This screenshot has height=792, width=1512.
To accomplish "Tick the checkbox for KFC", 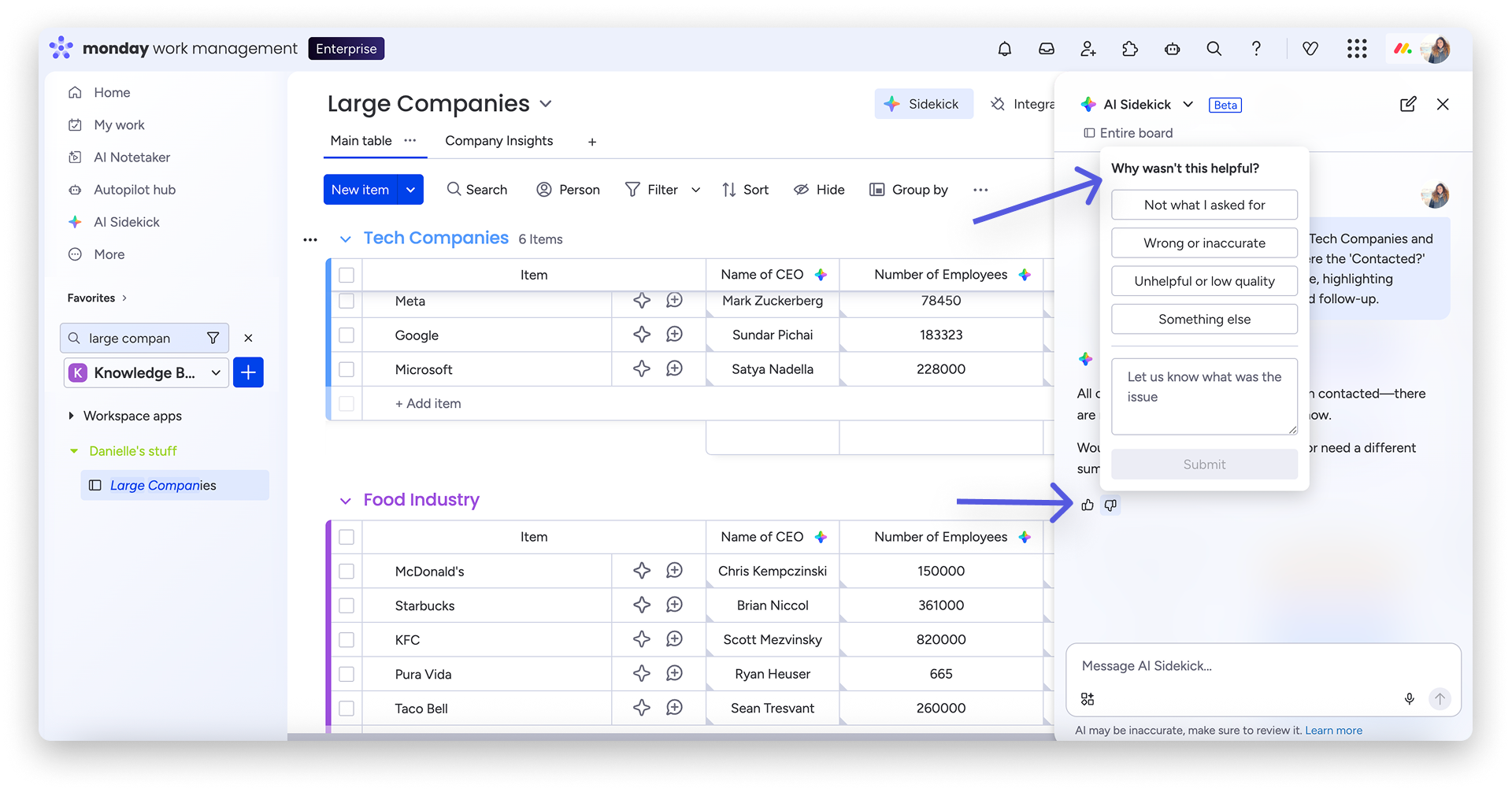I will (x=346, y=639).
